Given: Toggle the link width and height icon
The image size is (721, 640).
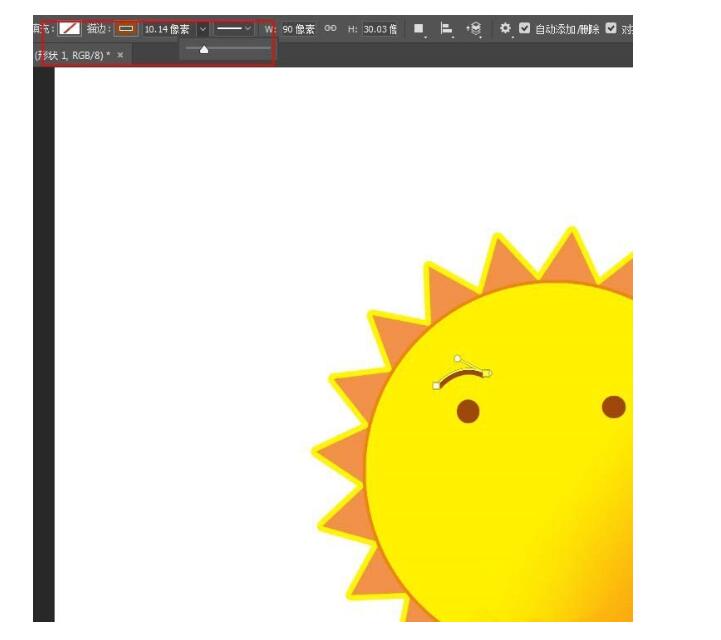Looking at the screenshot, I should tap(330, 29).
